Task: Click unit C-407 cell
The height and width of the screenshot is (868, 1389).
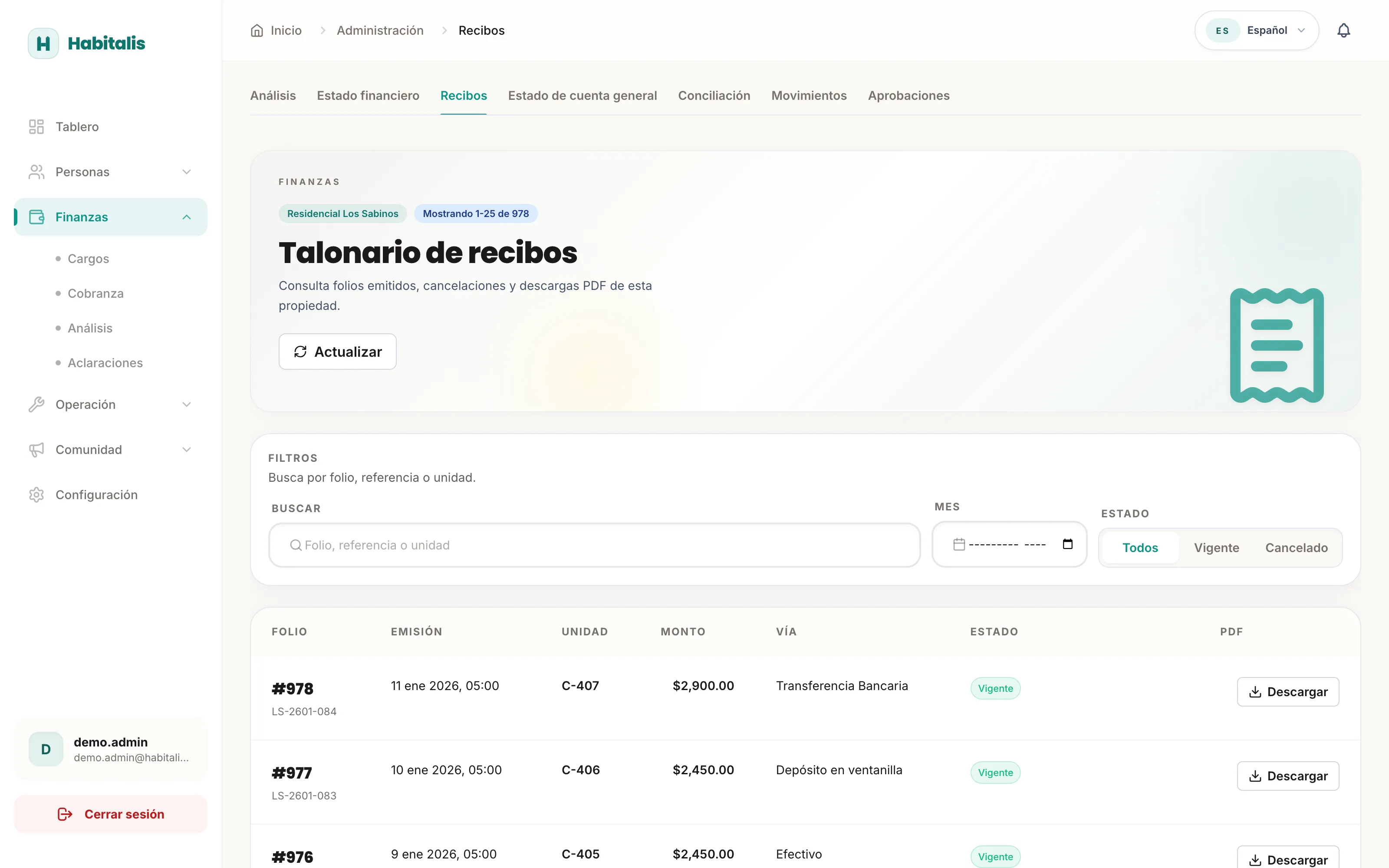Action: (x=580, y=686)
